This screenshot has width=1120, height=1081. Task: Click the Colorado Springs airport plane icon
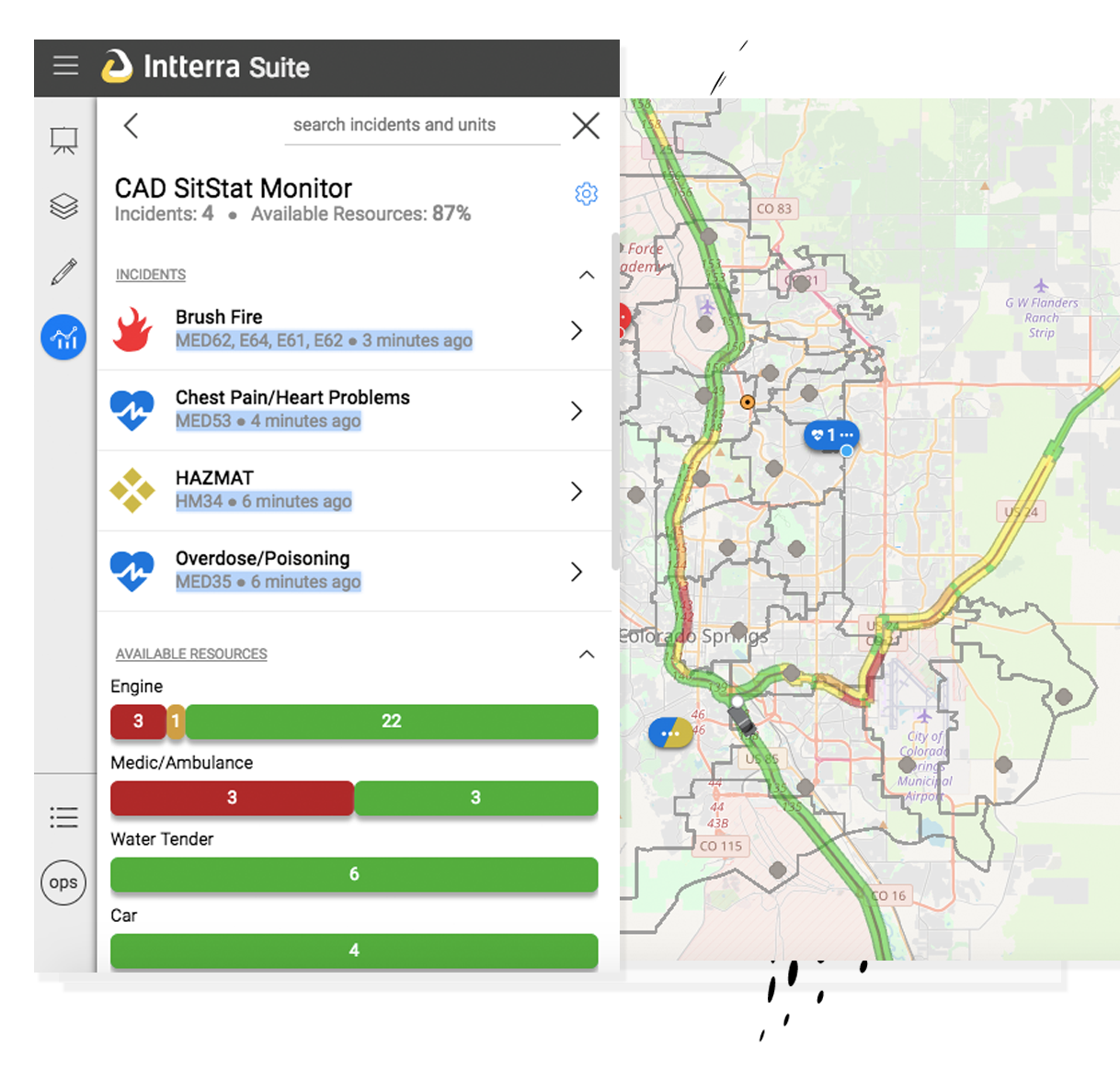click(x=924, y=715)
